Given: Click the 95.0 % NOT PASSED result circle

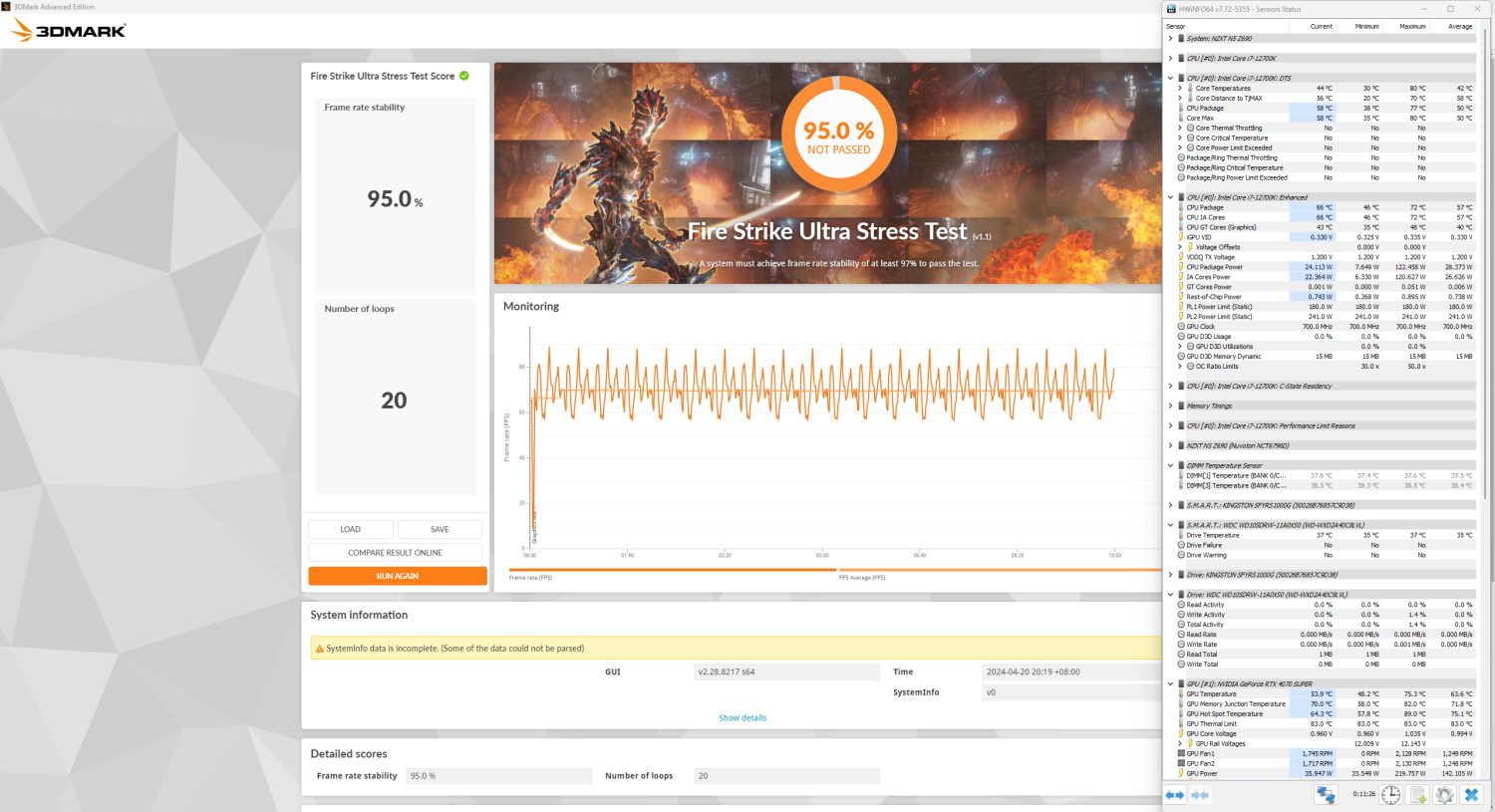Looking at the screenshot, I should pos(839,135).
